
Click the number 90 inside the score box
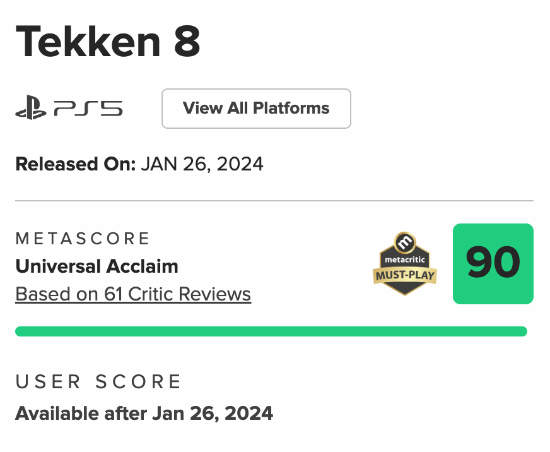493,262
